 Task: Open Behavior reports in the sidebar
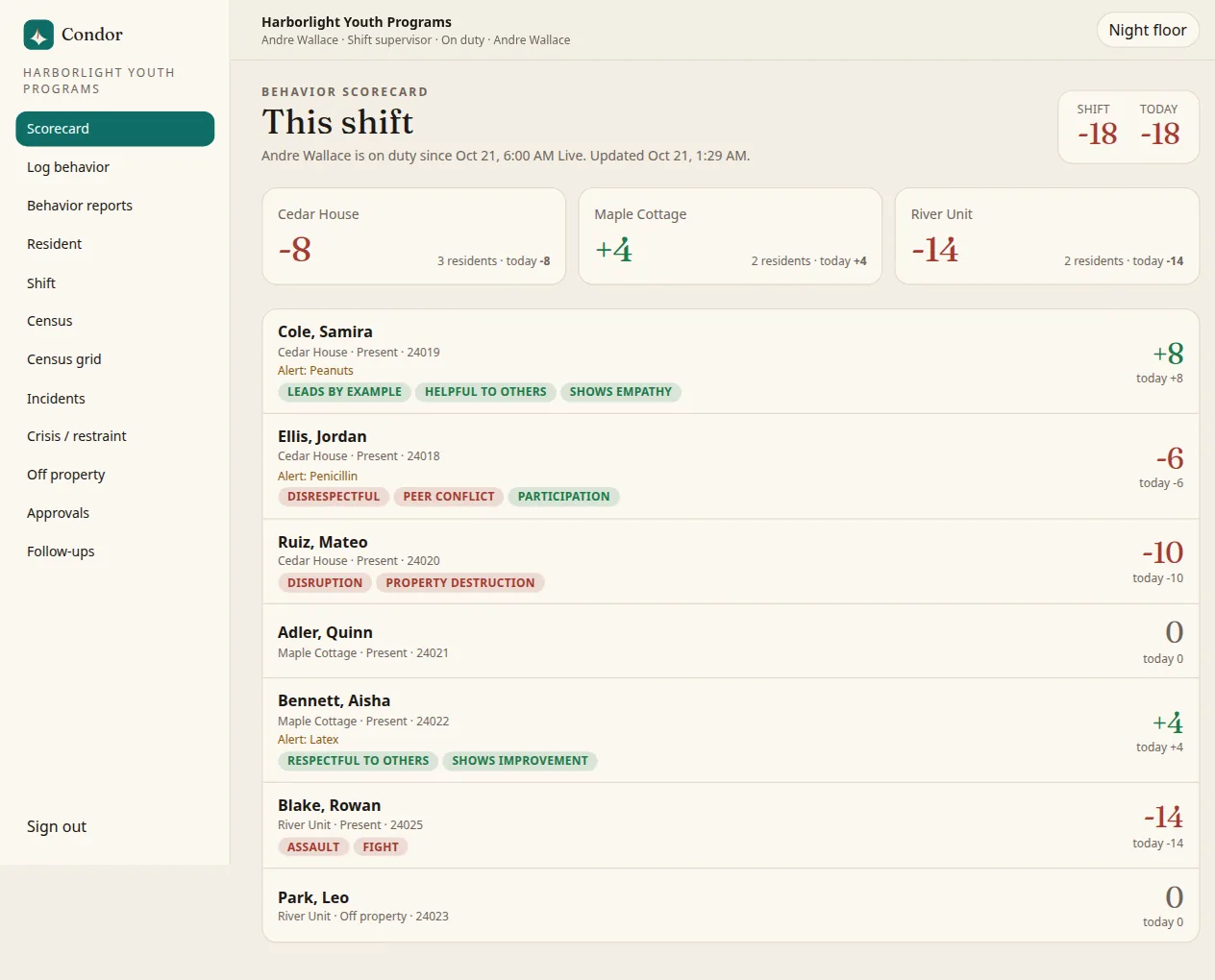click(x=115, y=206)
